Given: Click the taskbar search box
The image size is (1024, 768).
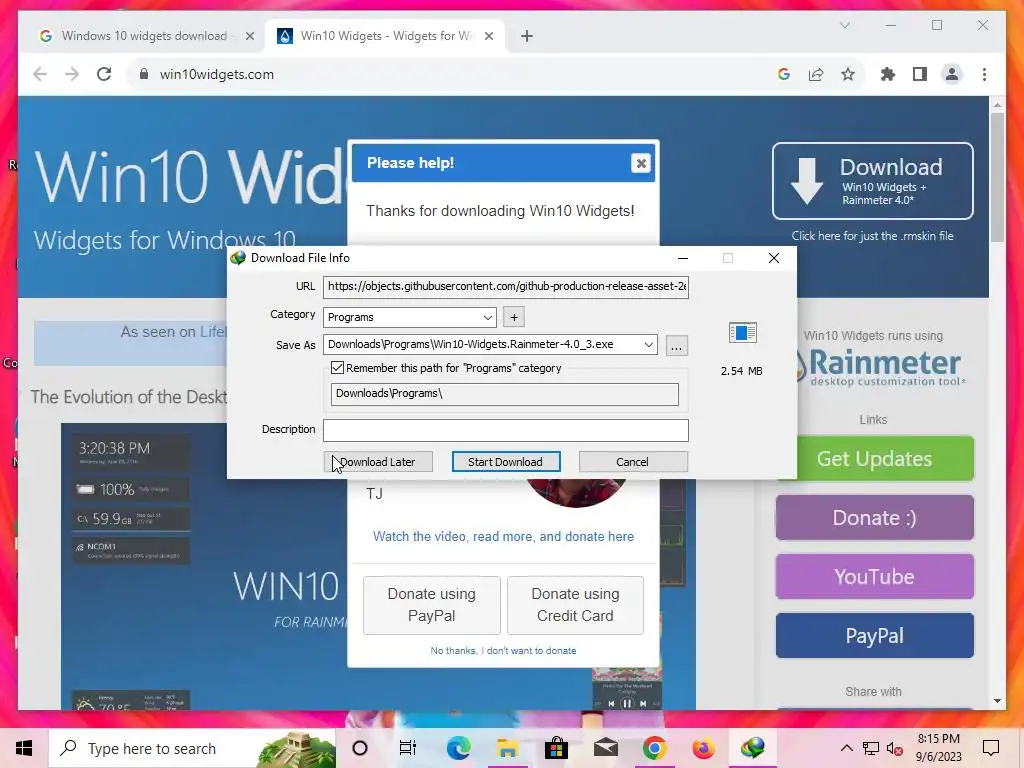Looking at the screenshot, I should [x=192, y=748].
